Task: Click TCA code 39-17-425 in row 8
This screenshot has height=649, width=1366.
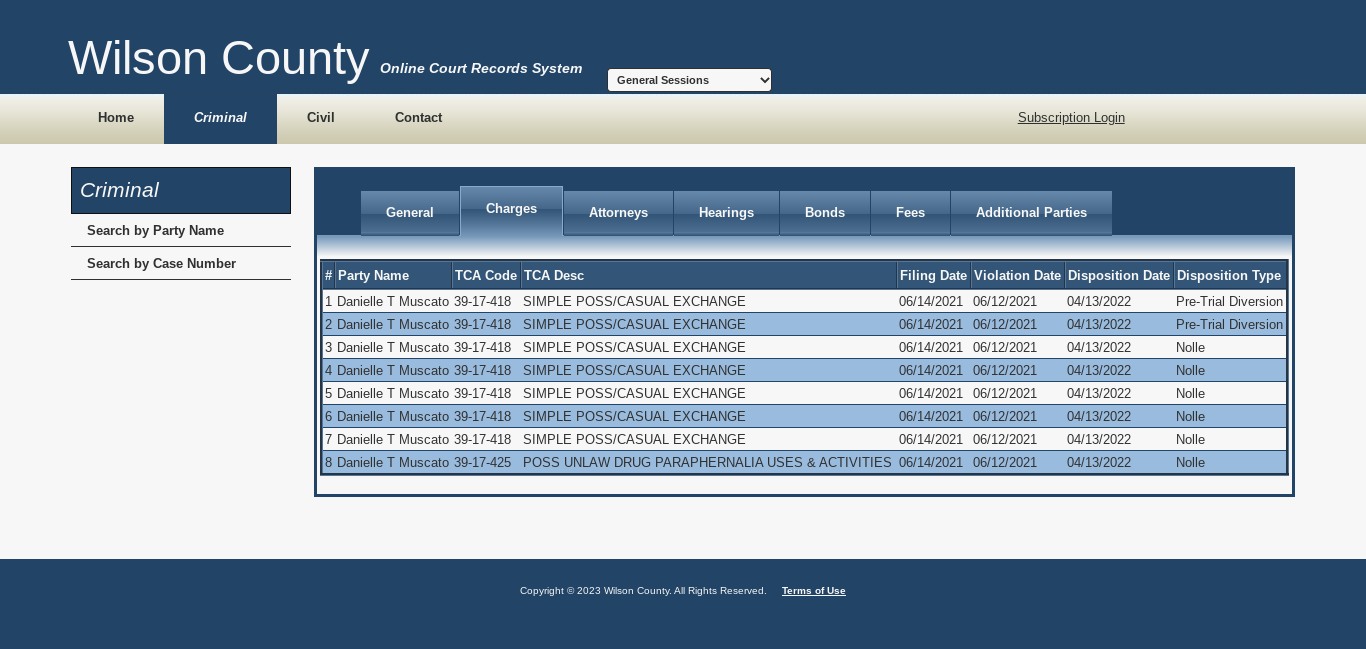Action: coord(482,463)
